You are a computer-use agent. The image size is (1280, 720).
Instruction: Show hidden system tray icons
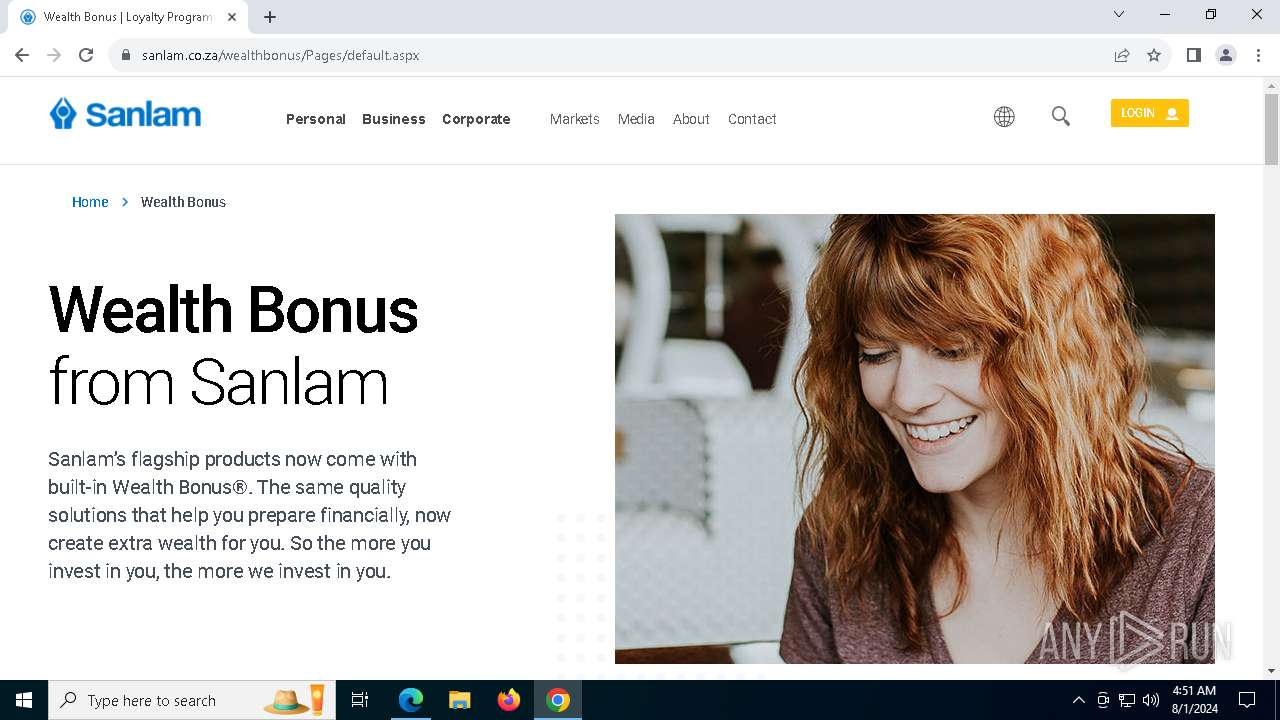pos(1078,700)
